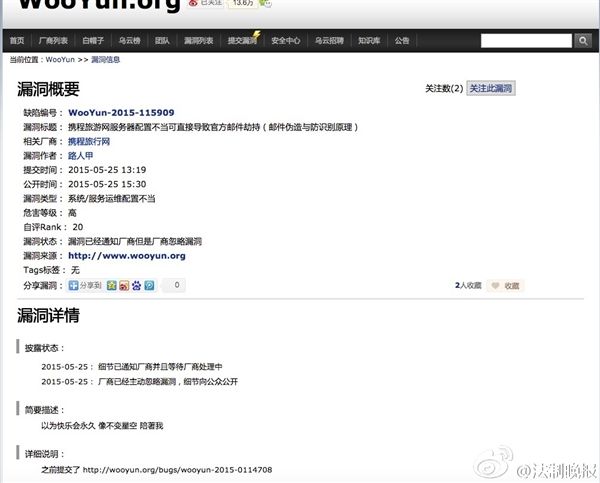Open the author link 路人甲
600x483 pixels.
click(x=81, y=156)
